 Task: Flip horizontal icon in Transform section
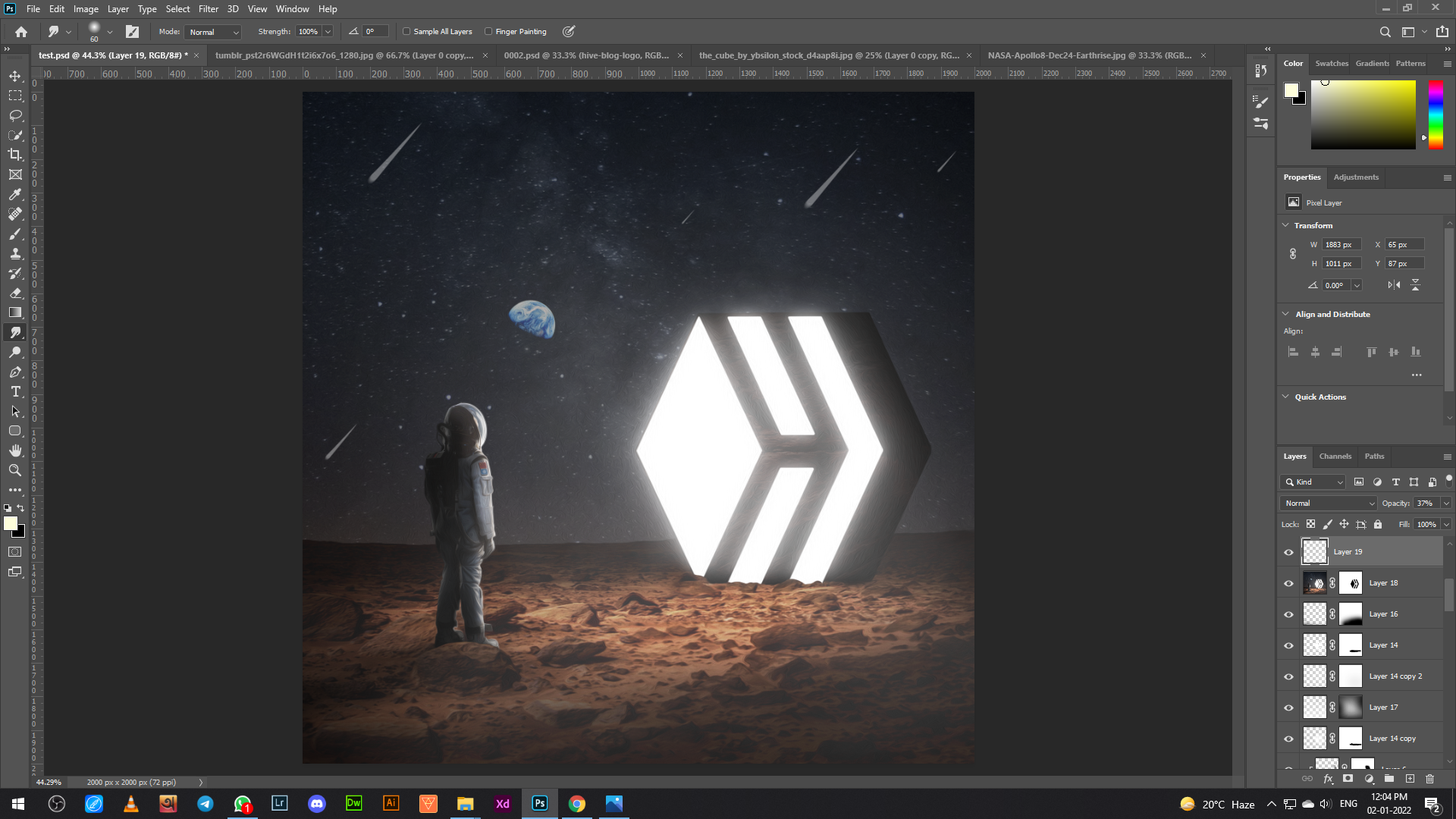(1394, 285)
